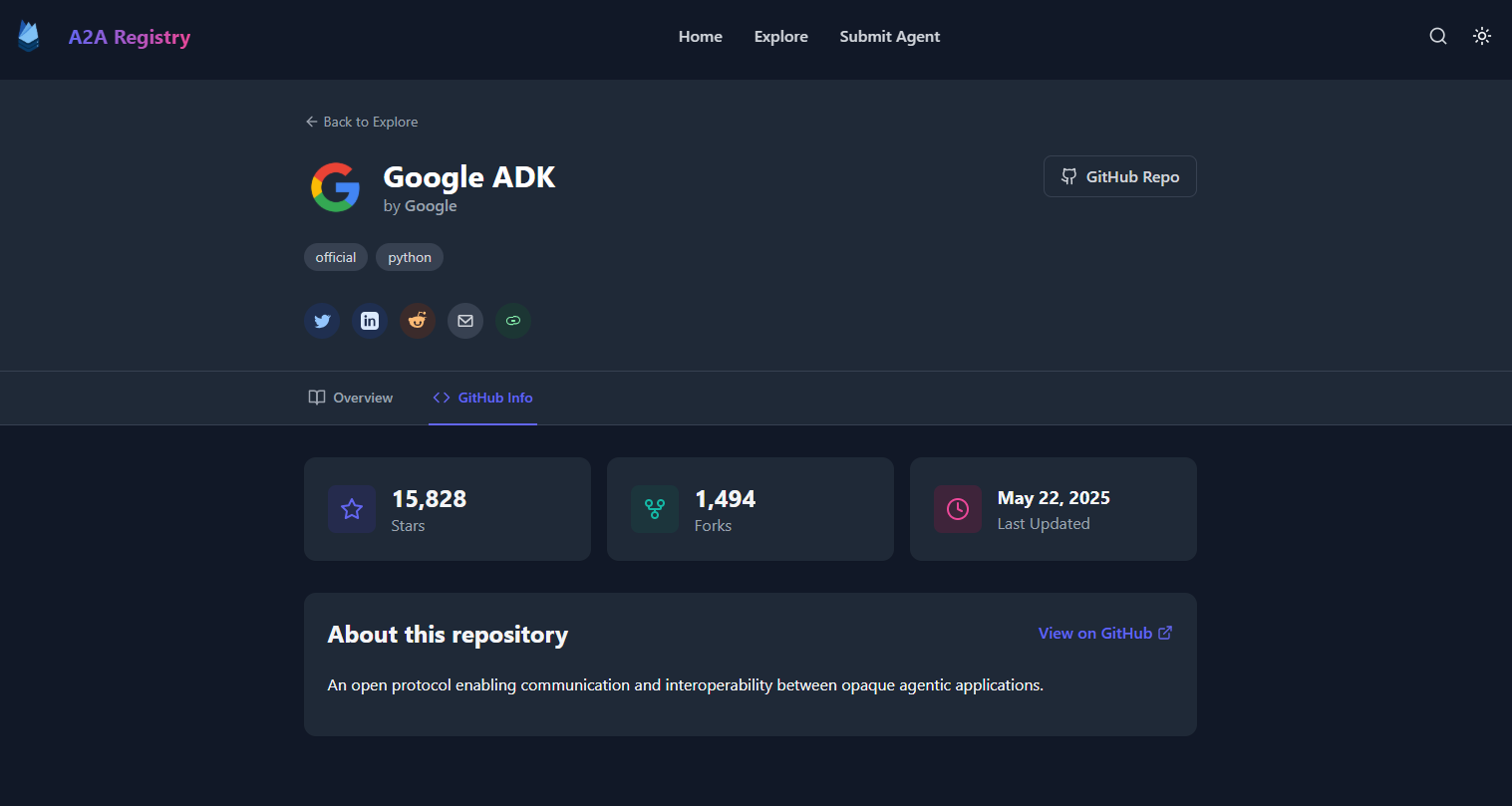Click the Google ADK heading
1512x806 pixels.
pos(469,177)
